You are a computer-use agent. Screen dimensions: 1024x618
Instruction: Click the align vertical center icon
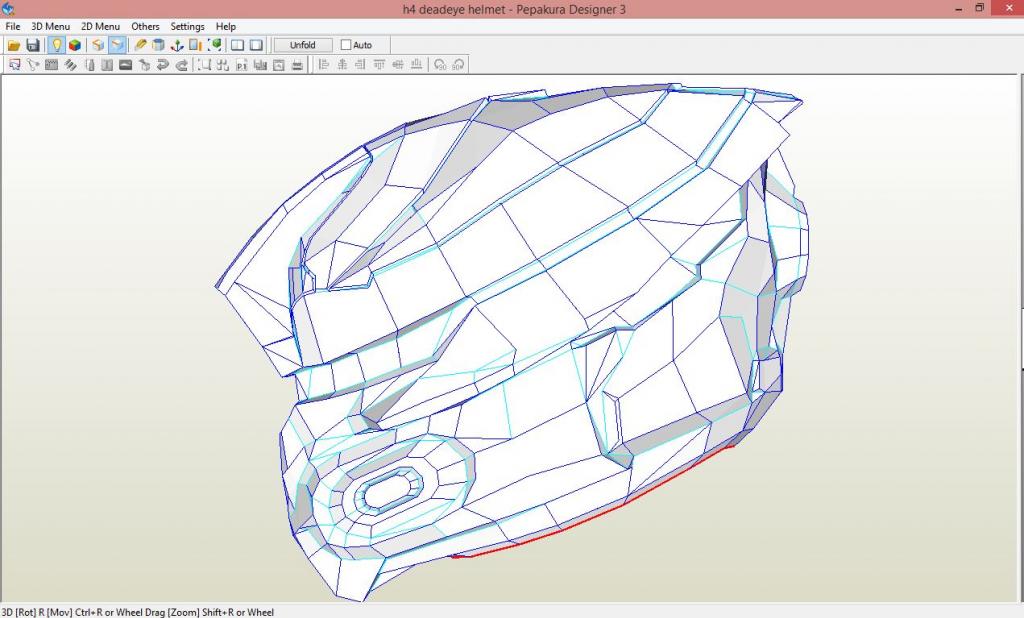tap(397, 65)
